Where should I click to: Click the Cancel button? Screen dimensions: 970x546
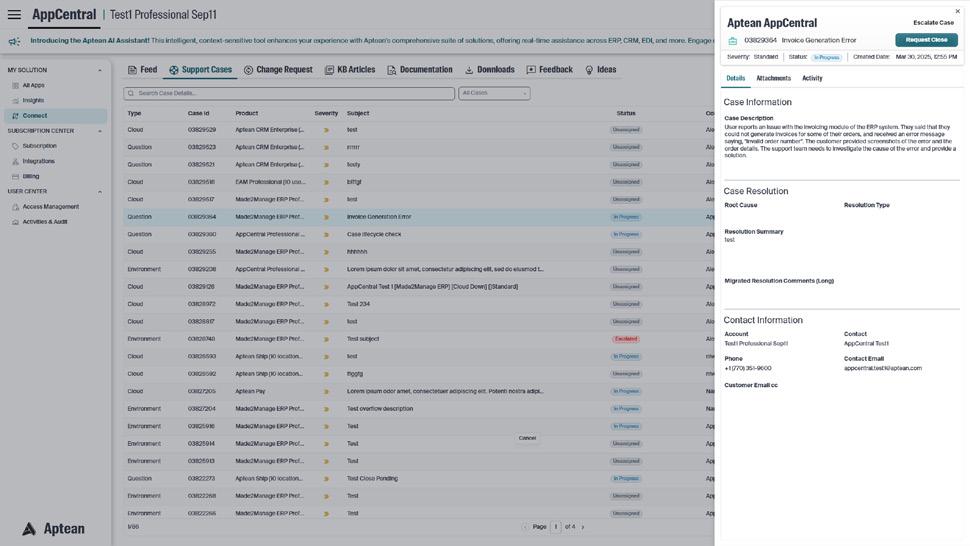pos(527,438)
